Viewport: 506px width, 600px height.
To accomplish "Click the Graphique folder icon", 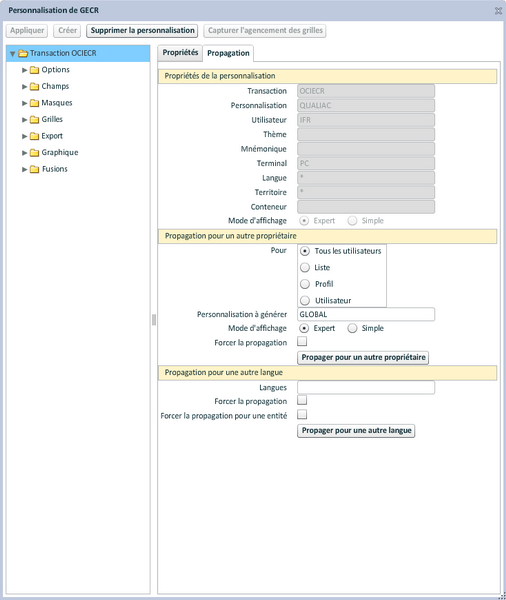I will [34, 153].
